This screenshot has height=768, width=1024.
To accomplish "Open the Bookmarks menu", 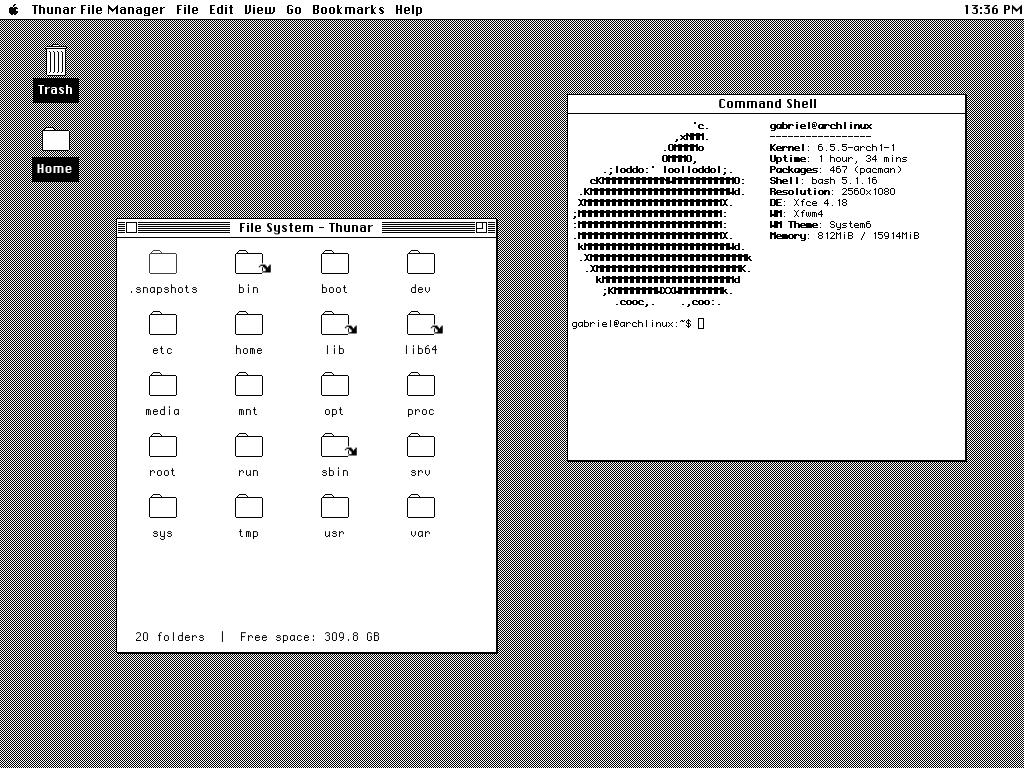I will click(x=348, y=10).
